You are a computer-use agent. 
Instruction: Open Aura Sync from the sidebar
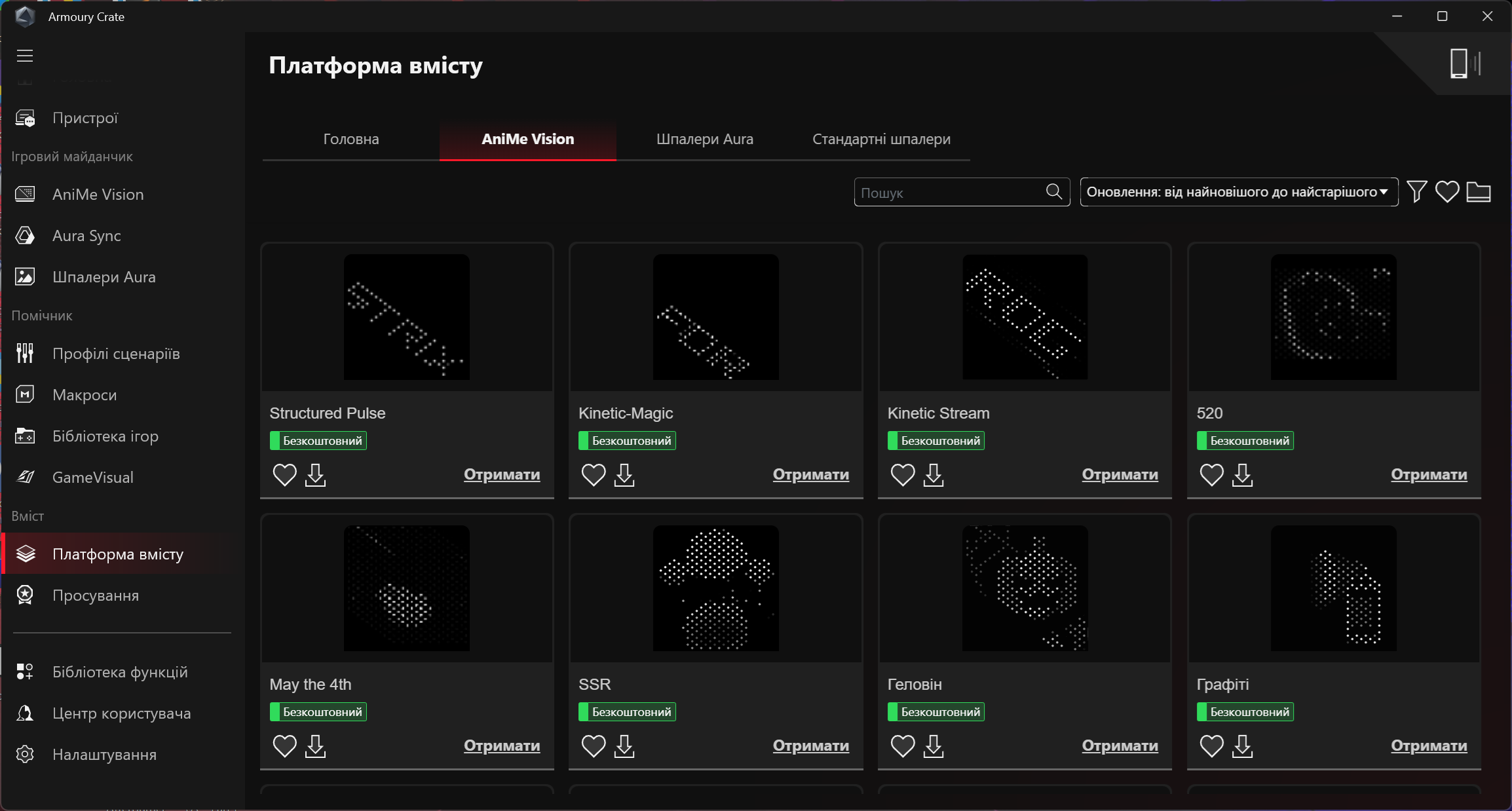(x=86, y=236)
